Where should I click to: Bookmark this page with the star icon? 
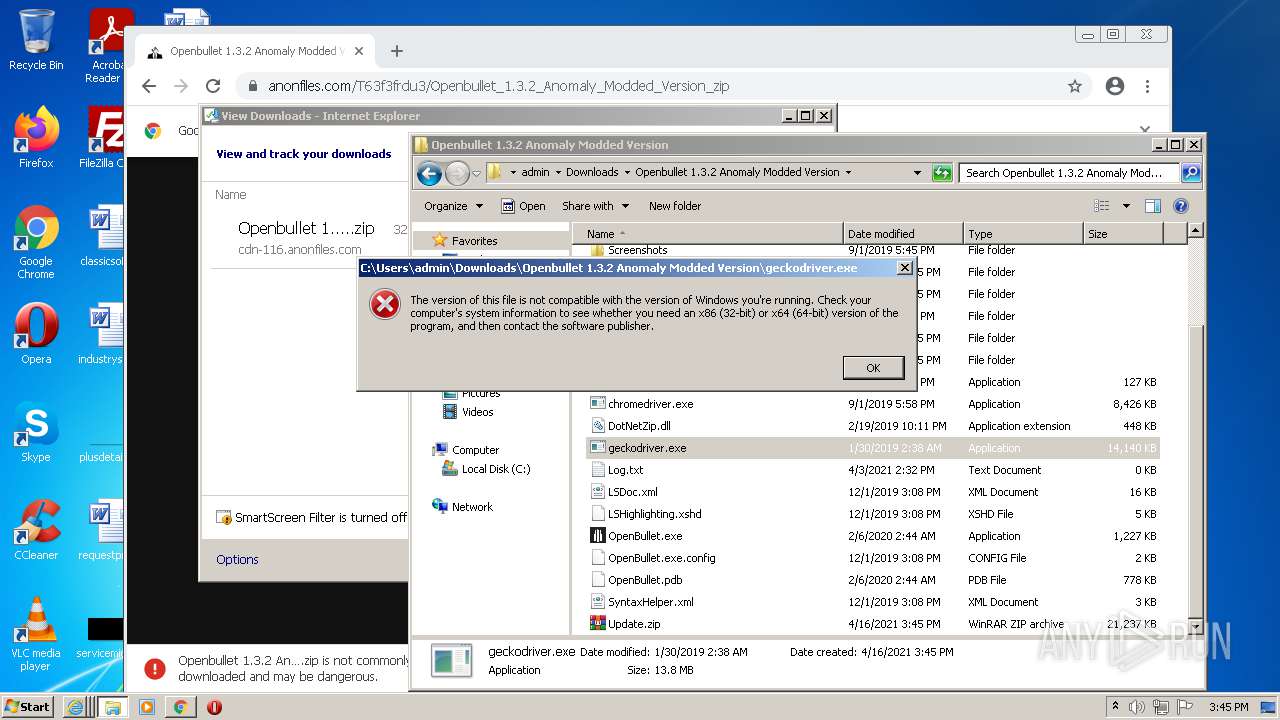click(x=1075, y=86)
